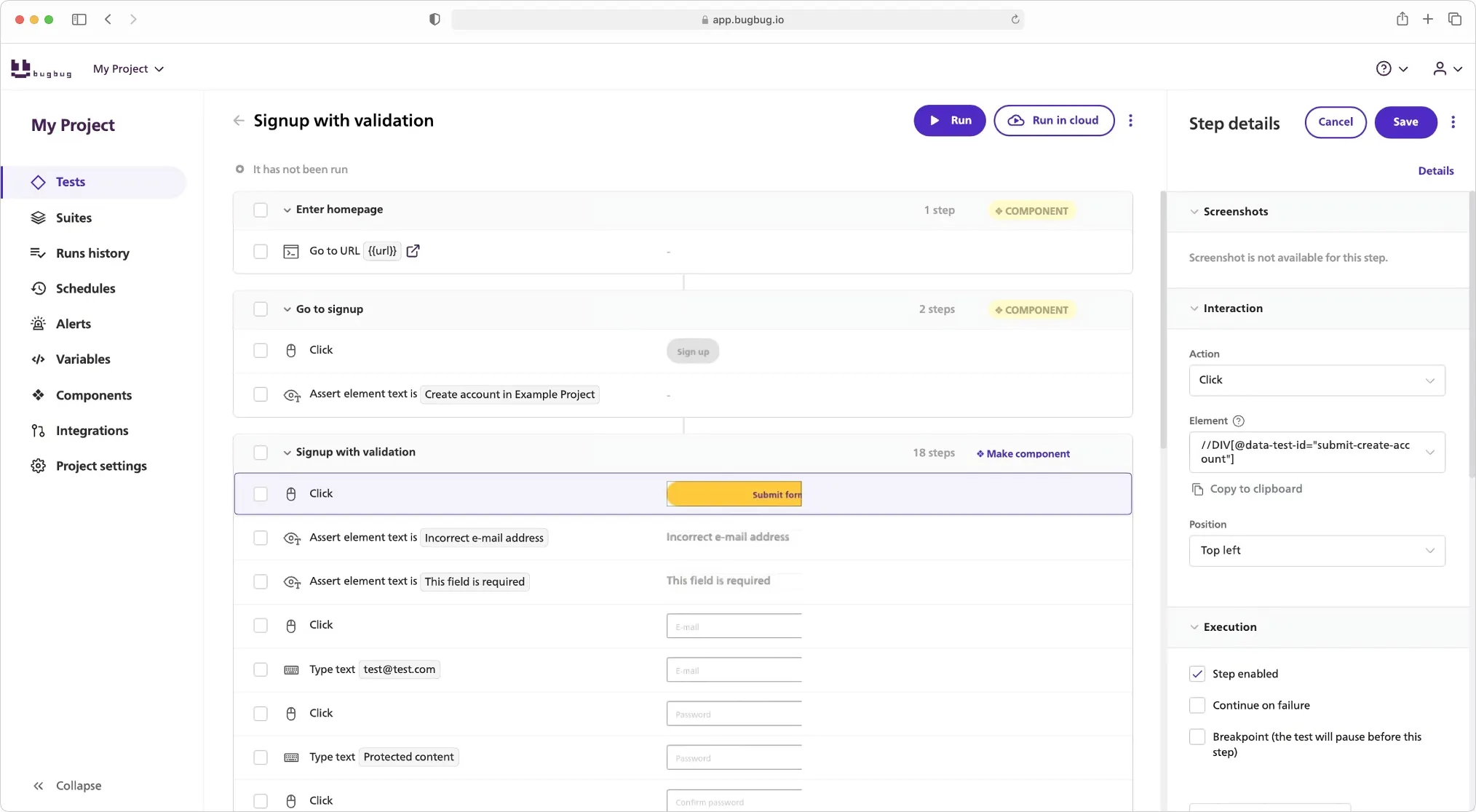Screen dimensions: 1476x812
Task: Click the Run in cloud button
Action: click(x=1054, y=120)
